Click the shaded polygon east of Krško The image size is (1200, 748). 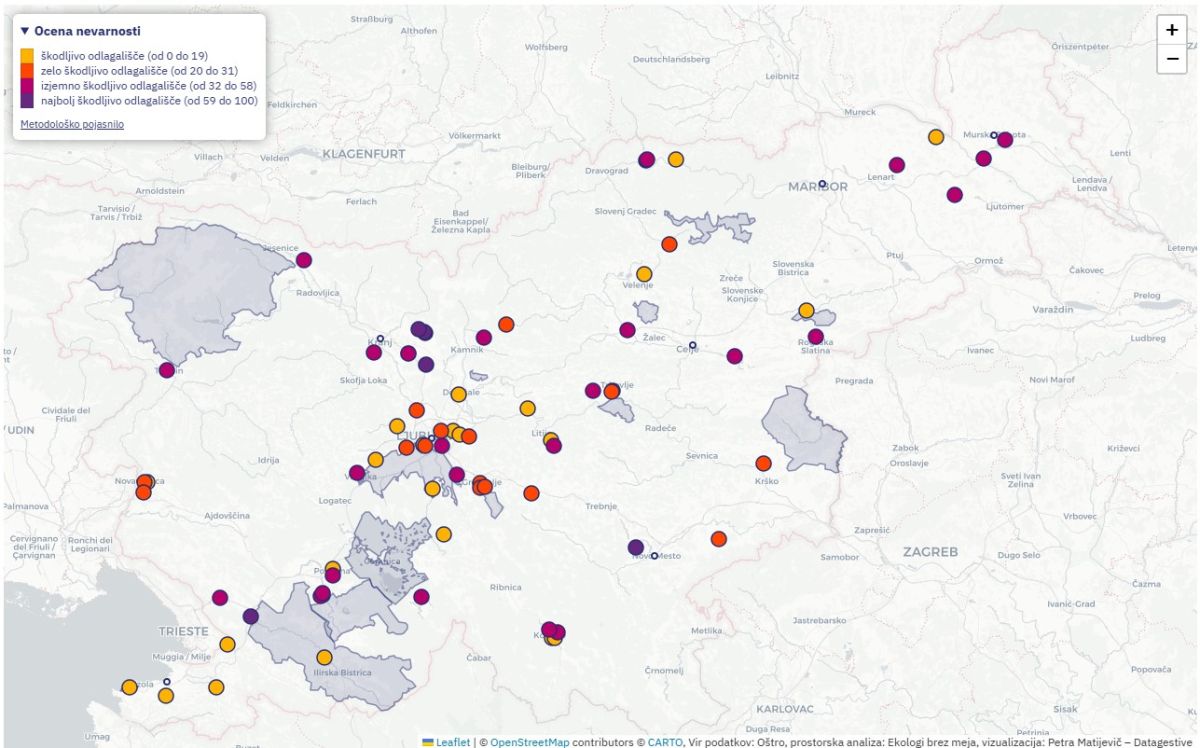805,430
